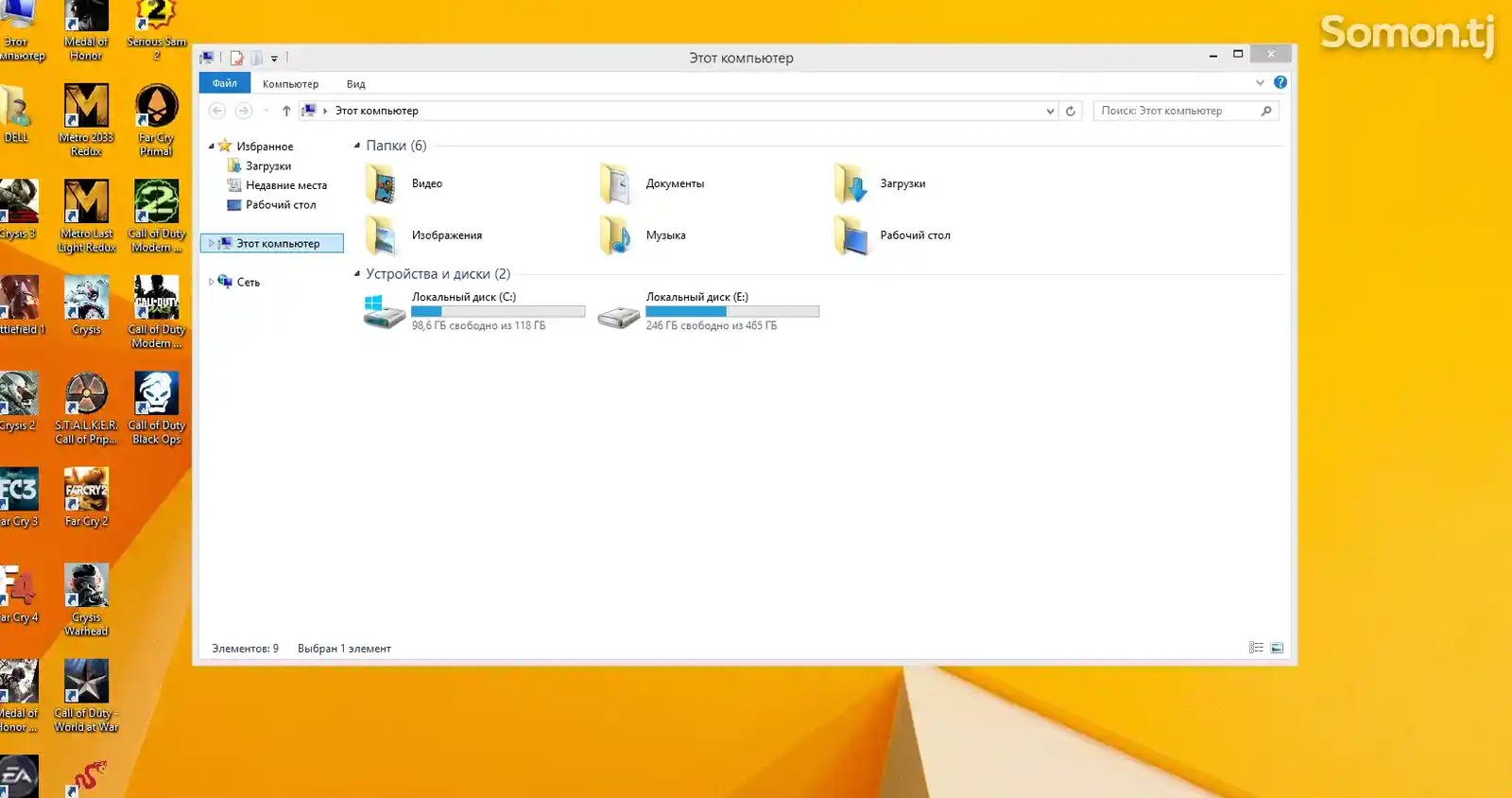Open Serious Sam 2 desktop shortcut

pyautogui.click(x=156, y=31)
